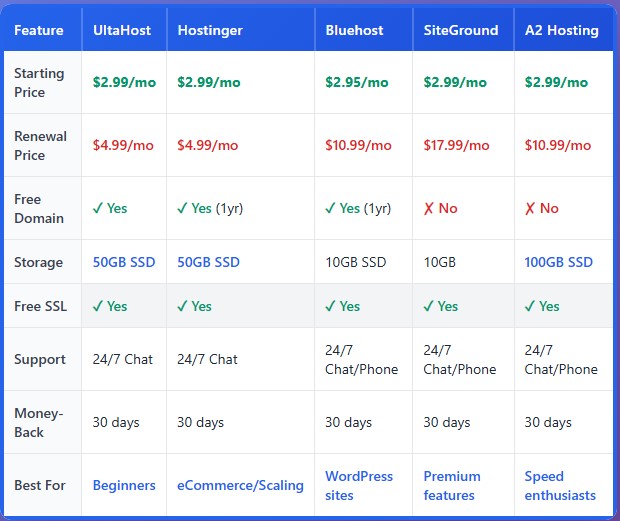620x521 pixels.
Task: Click the A2 Hosting Free SSL checkmark
Action: 530,306
